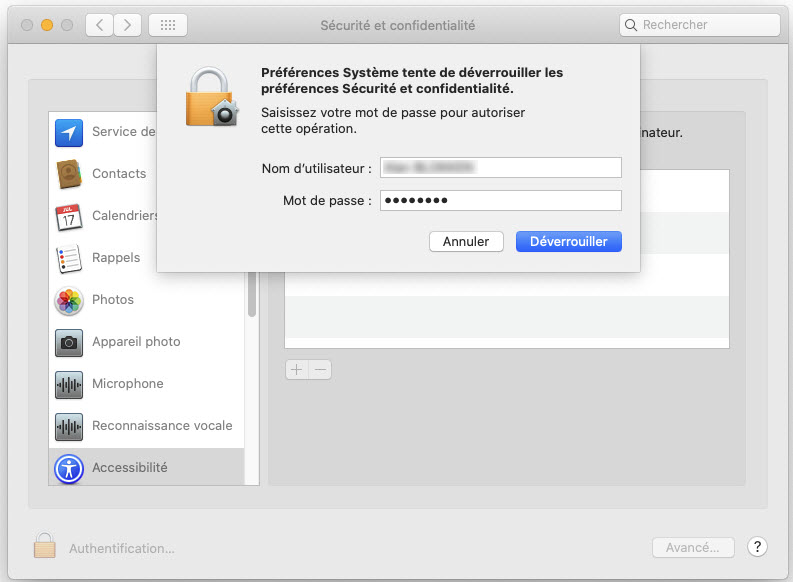Click the Nom d'utilisateur field
Viewport: 793px width, 582px height.
[500, 167]
